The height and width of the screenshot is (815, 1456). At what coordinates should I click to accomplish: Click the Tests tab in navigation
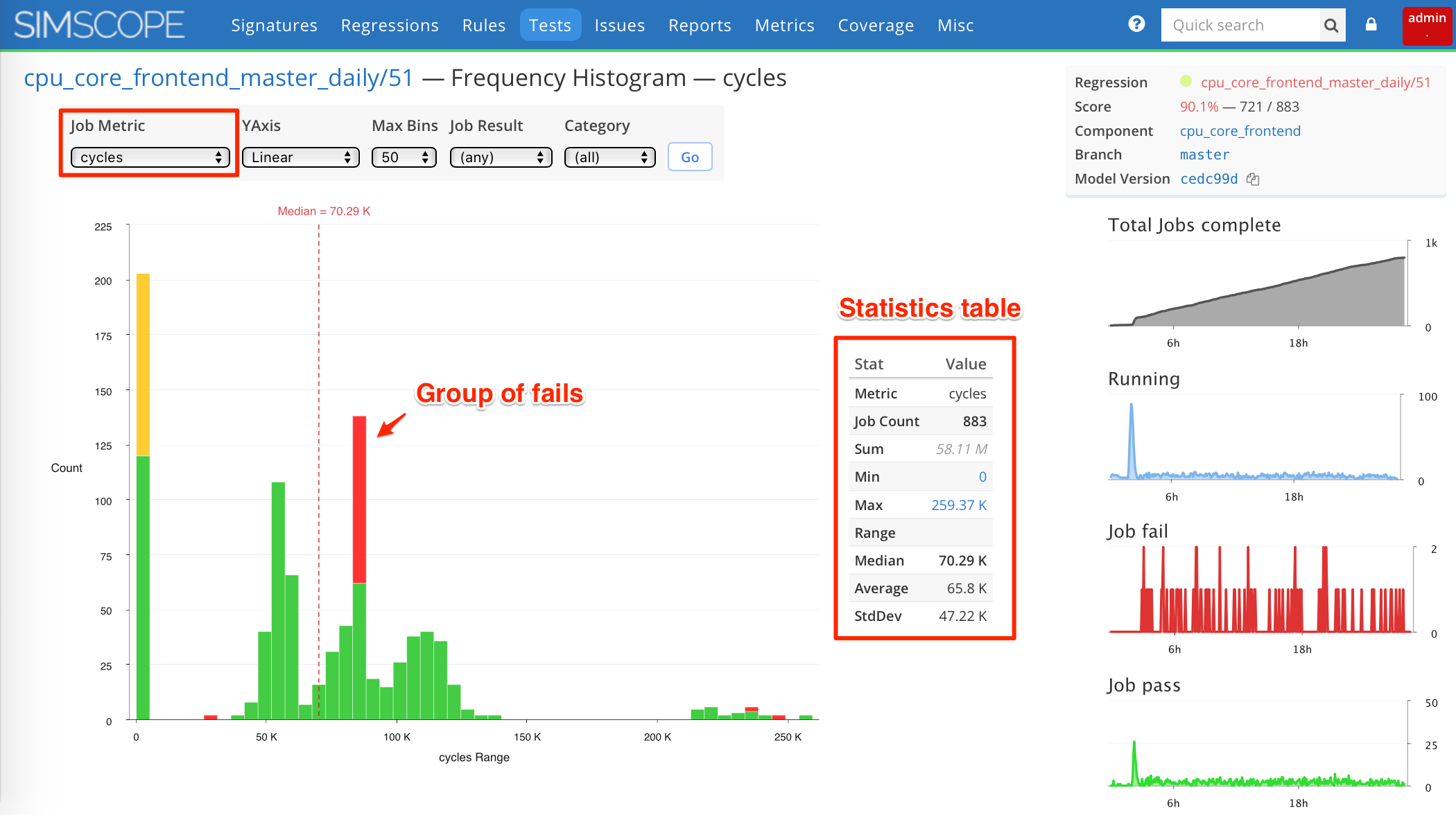click(x=549, y=24)
